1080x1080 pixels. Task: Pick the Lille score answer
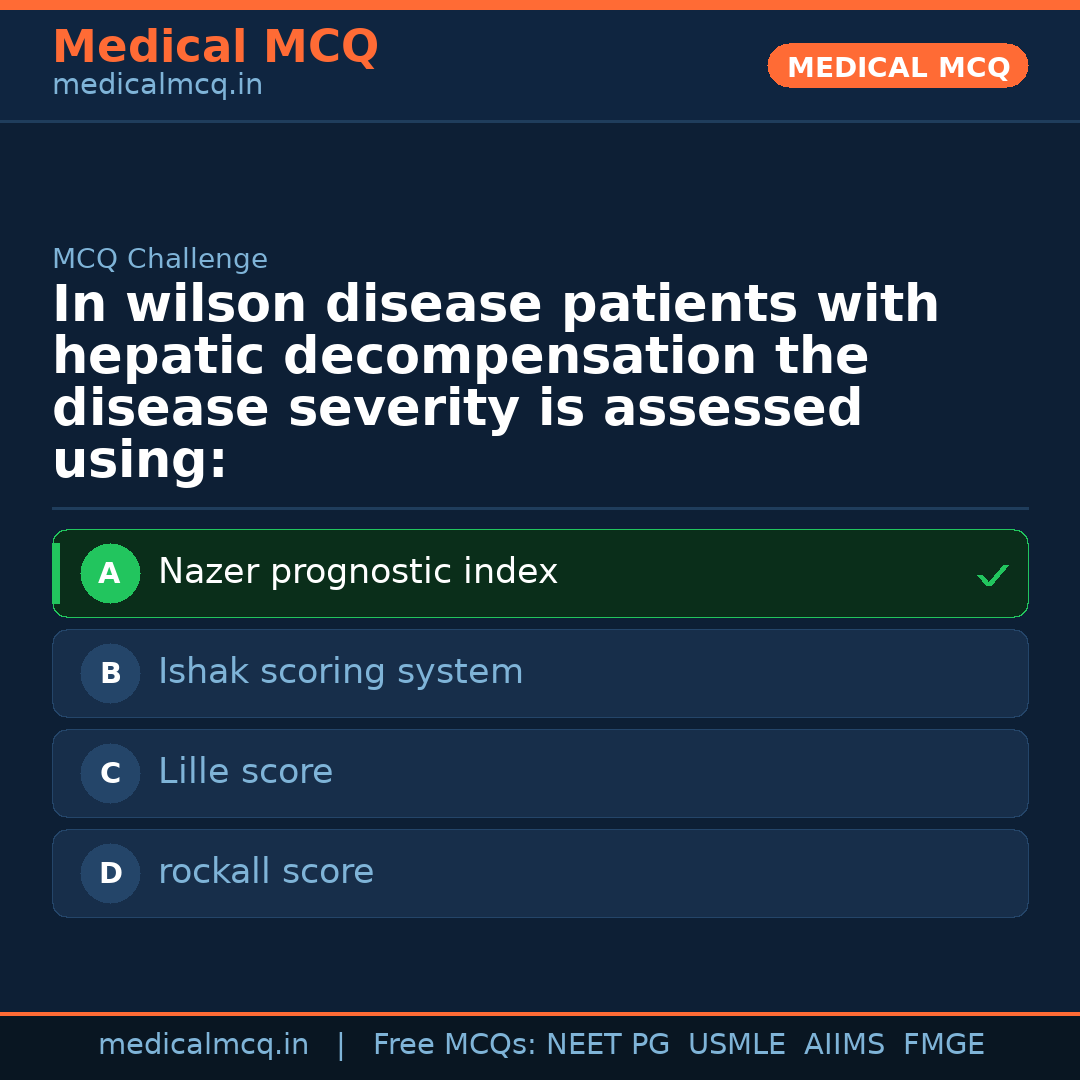(245, 772)
